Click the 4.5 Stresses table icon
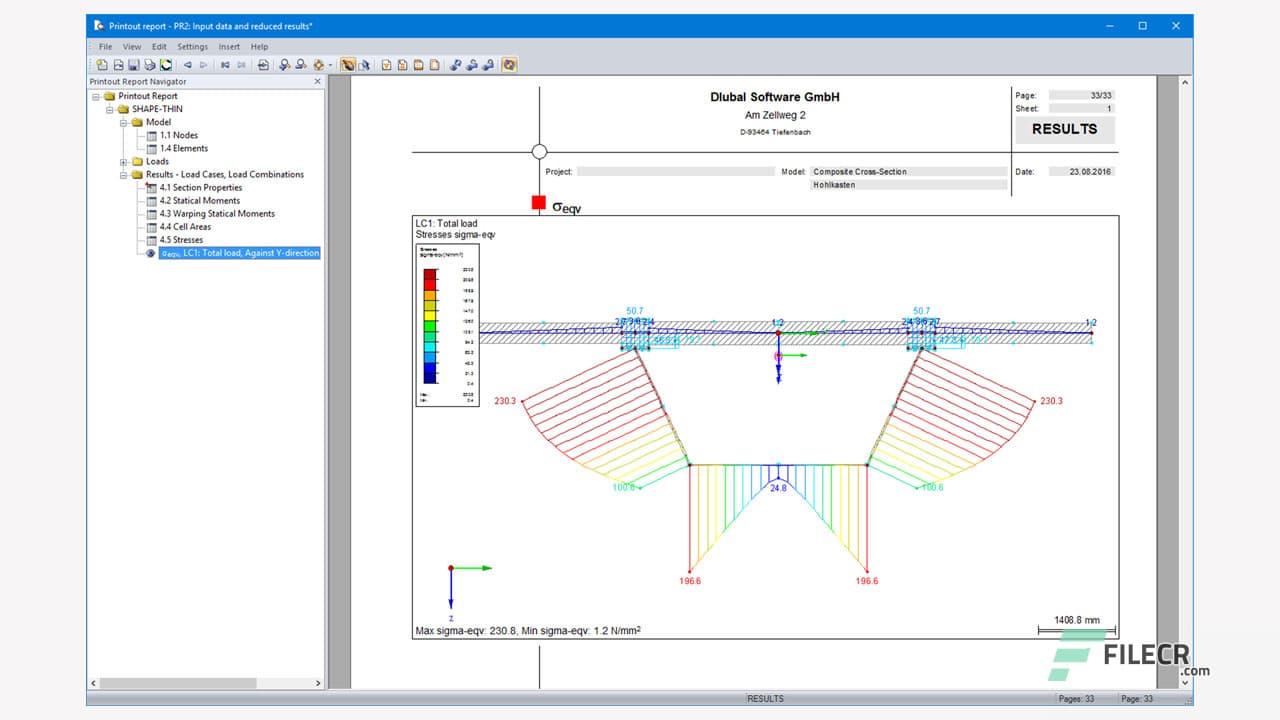Viewport: 1280px width, 720px height. tap(151, 240)
